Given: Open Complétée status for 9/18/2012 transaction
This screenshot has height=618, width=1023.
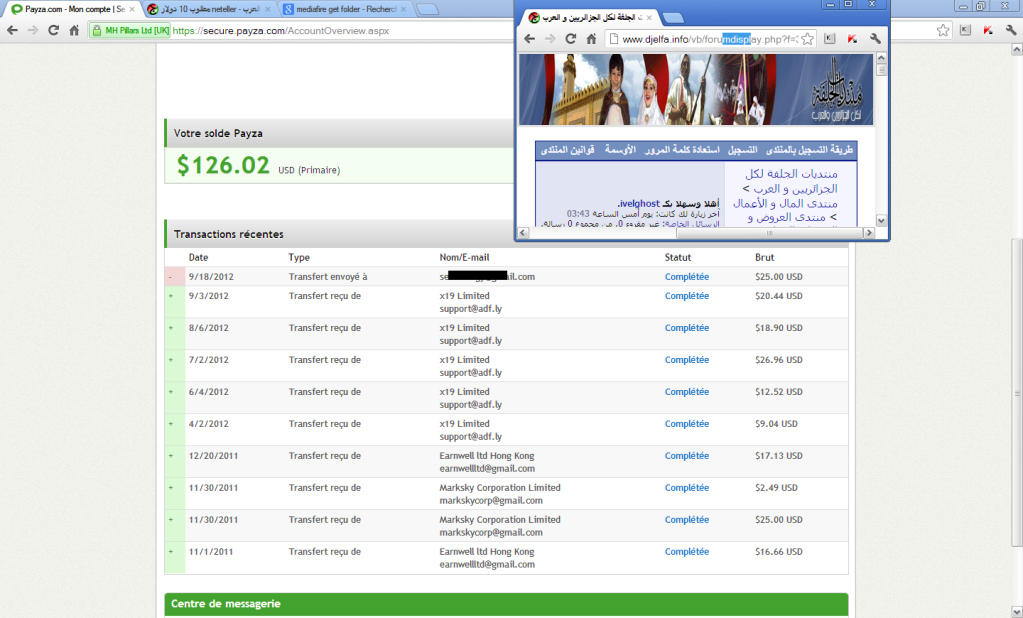Looking at the screenshot, I should pyautogui.click(x=686, y=277).
